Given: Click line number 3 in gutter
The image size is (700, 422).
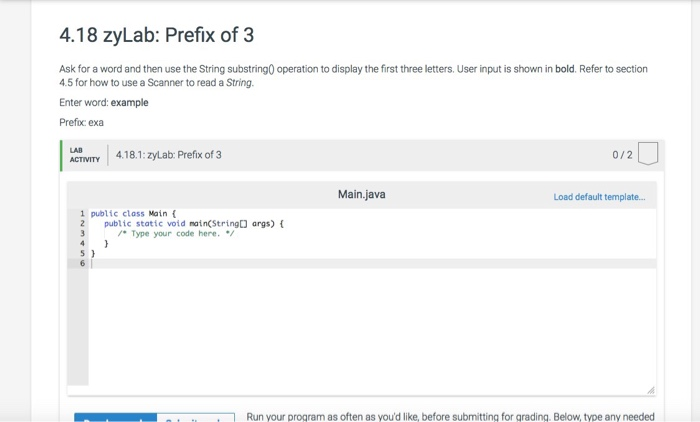Looking at the screenshot, I should 82,233.
